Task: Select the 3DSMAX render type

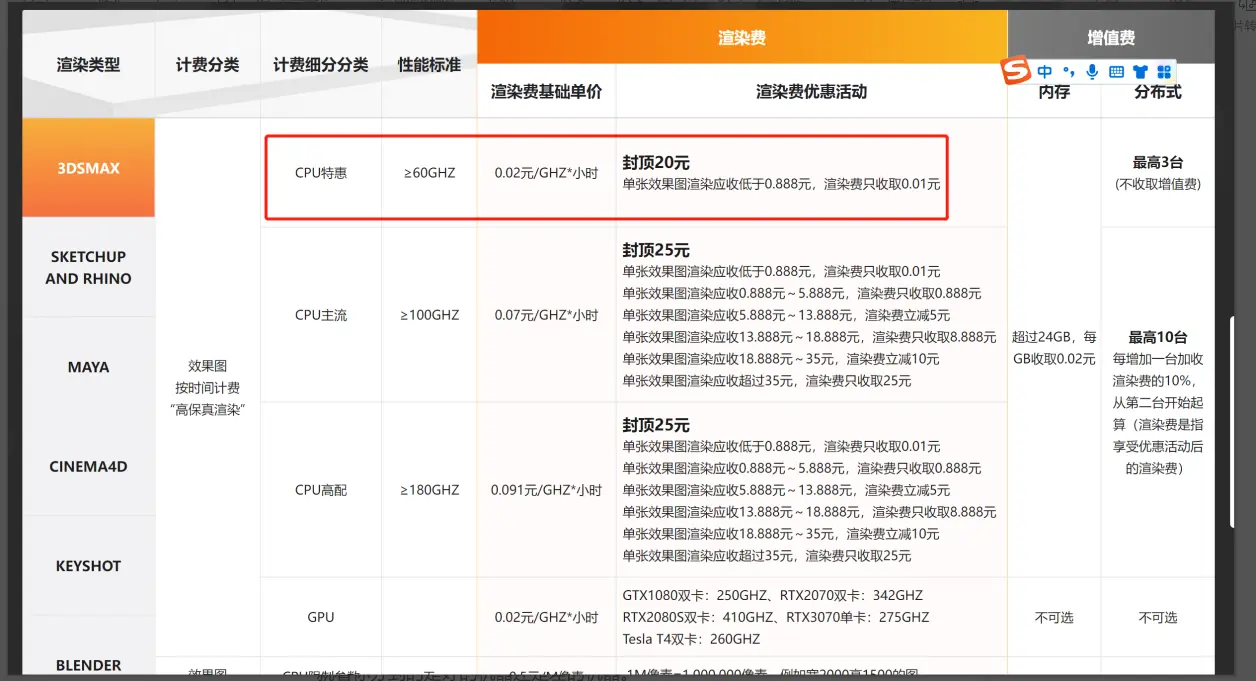Action: pos(88,168)
